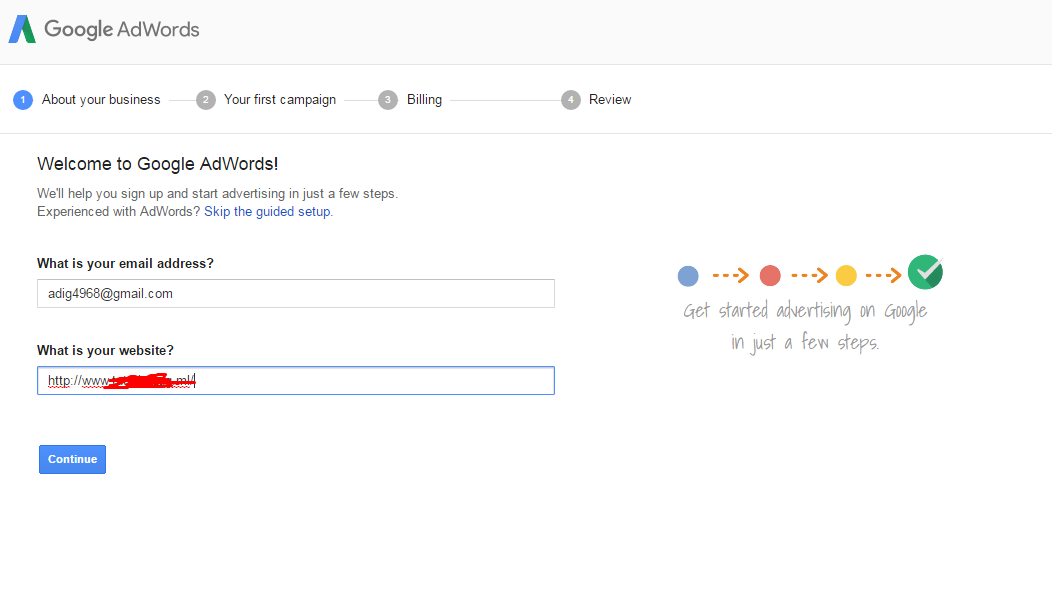Click the step 3 numbered circle
The image size is (1052, 601).
388,100
